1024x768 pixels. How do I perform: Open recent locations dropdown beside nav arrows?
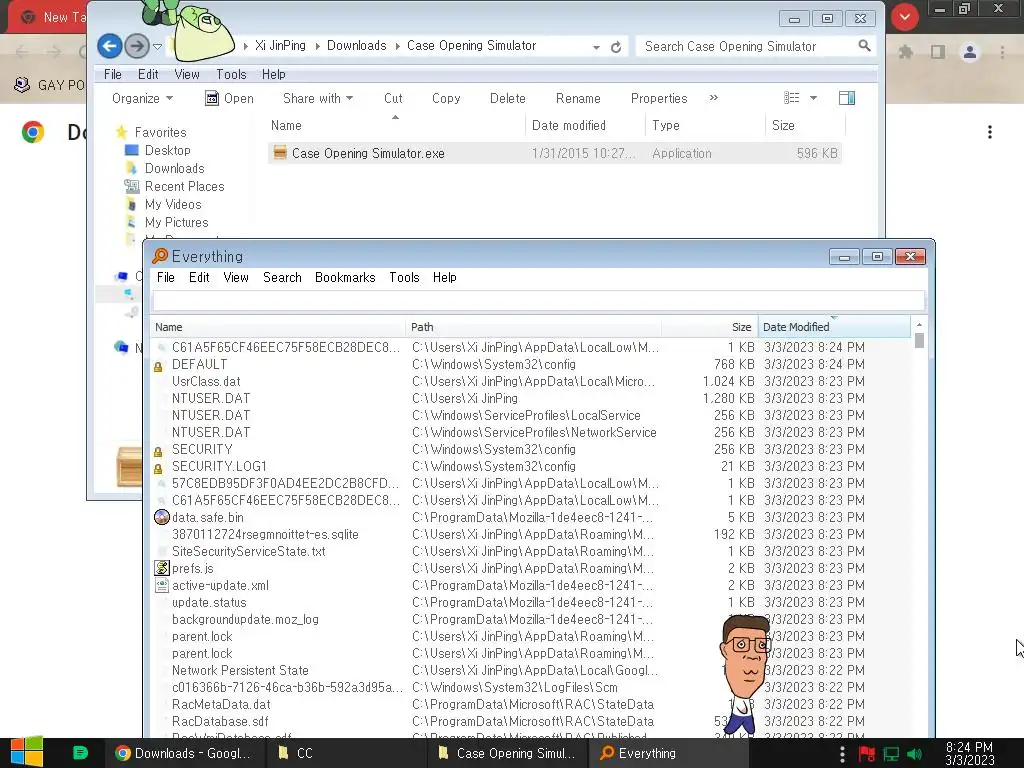tap(157, 46)
